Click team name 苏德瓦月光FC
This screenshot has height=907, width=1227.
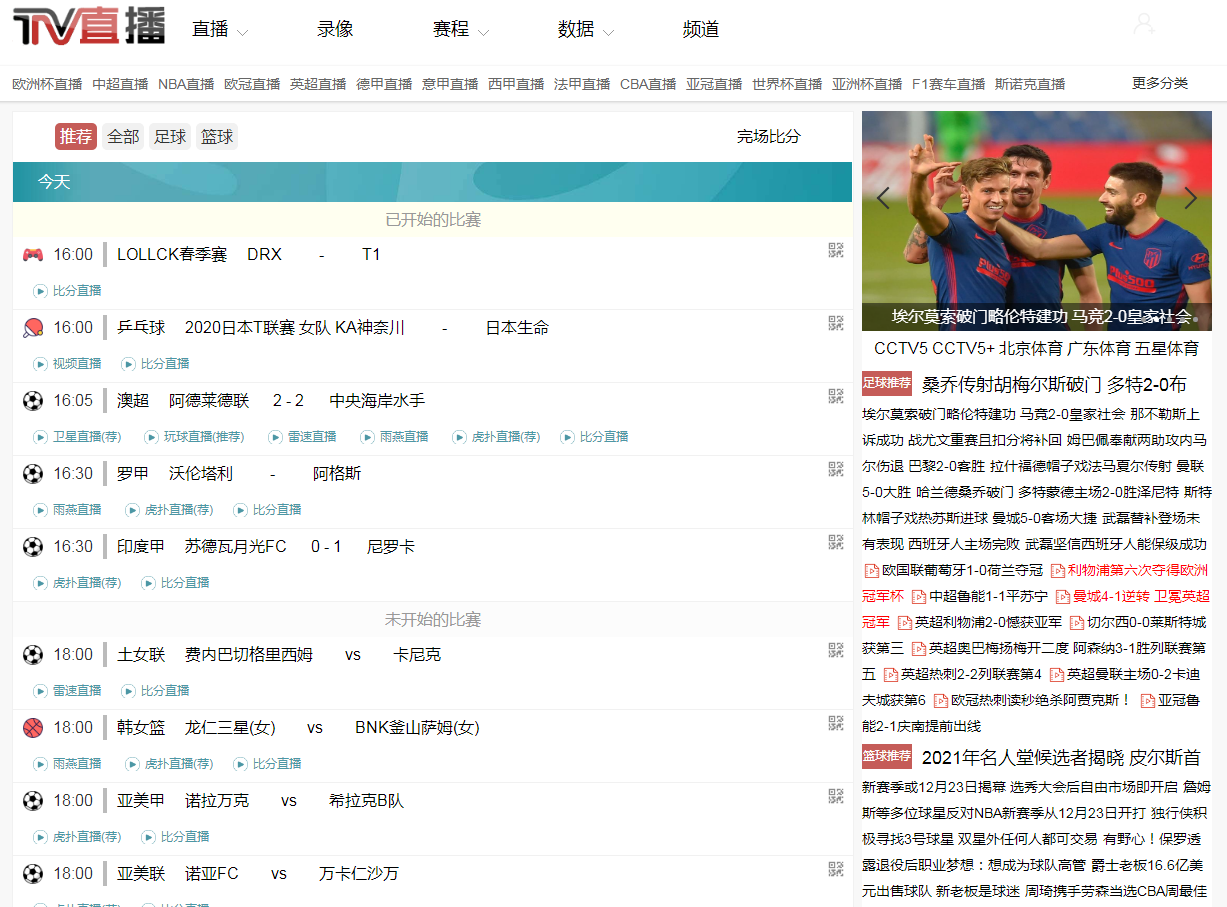pos(236,547)
